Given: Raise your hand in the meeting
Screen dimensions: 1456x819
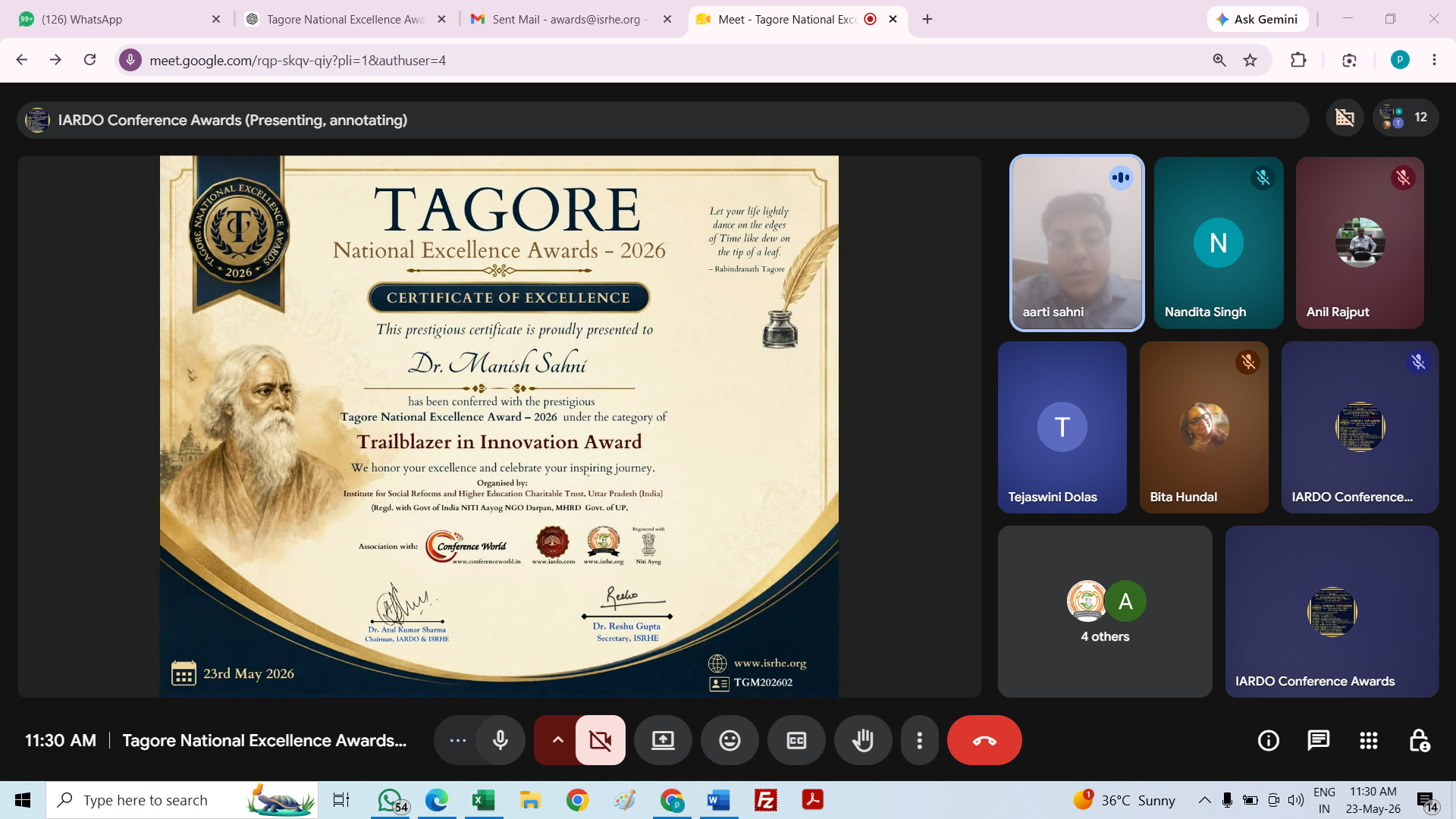Looking at the screenshot, I should coord(863,740).
